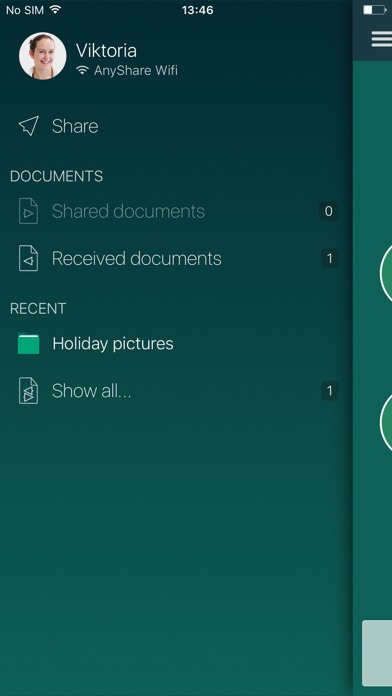Tap the Share paper plane icon
The width and height of the screenshot is (392, 696).
(x=29, y=126)
